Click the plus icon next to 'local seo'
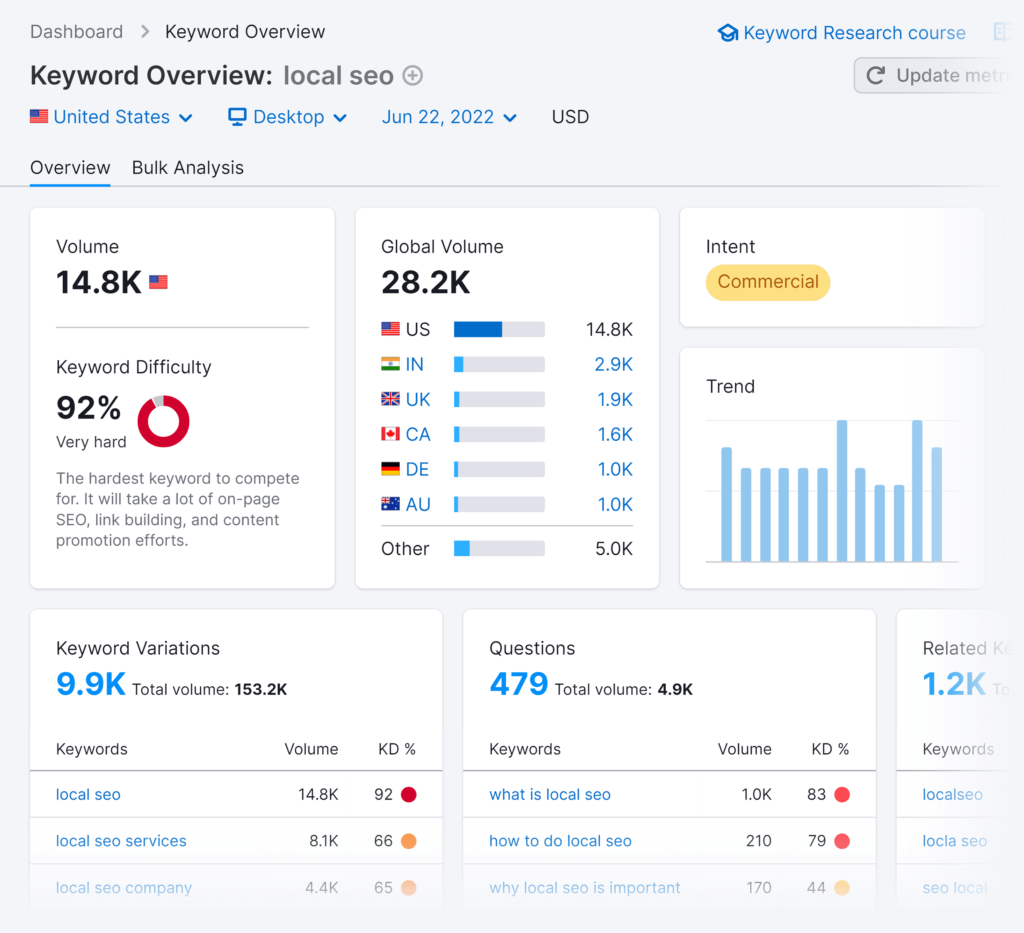This screenshot has width=1024, height=933. pyautogui.click(x=411, y=75)
